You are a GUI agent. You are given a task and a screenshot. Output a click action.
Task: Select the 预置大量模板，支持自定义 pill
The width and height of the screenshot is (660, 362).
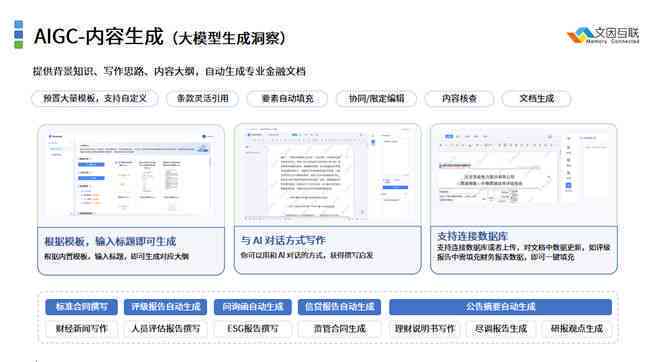click(x=95, y=98)
